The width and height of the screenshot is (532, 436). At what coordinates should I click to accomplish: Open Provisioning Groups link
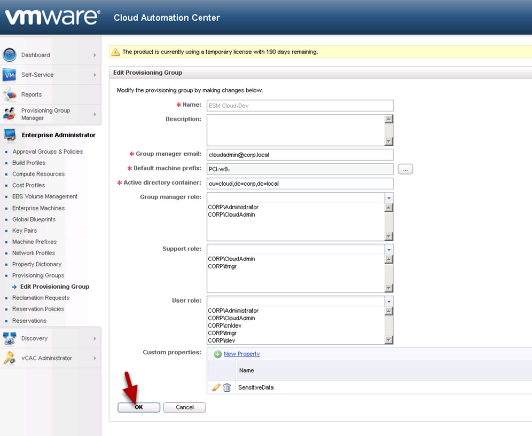(38, 275)
